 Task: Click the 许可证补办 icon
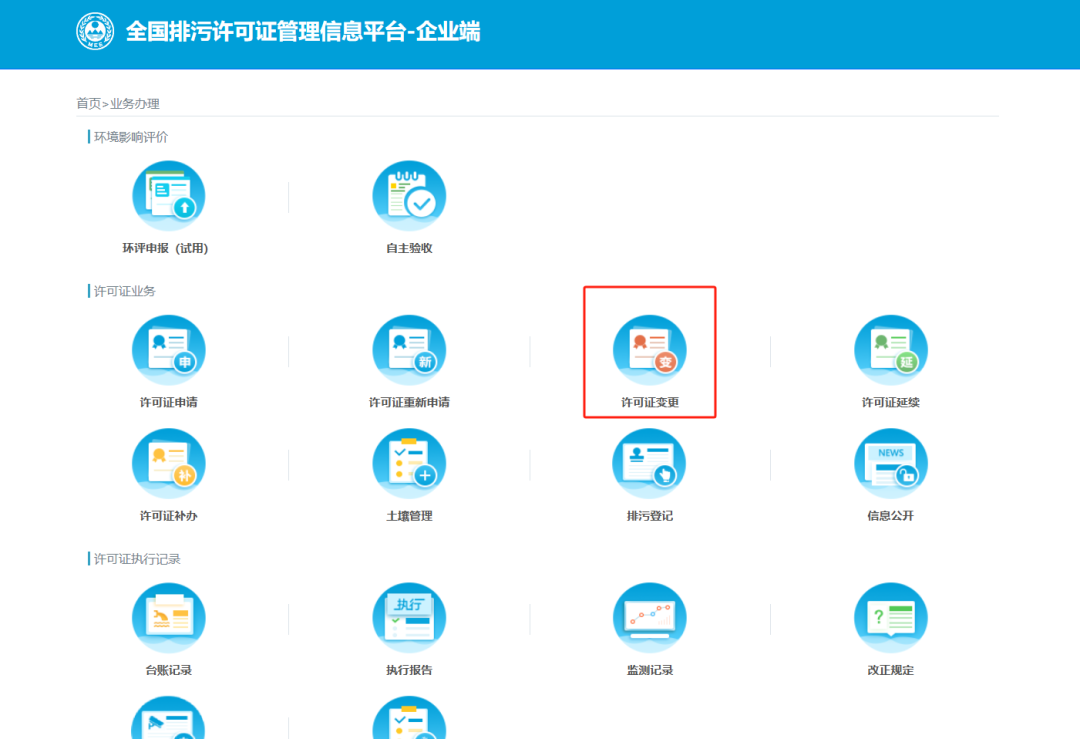click(x=168, y=465)
